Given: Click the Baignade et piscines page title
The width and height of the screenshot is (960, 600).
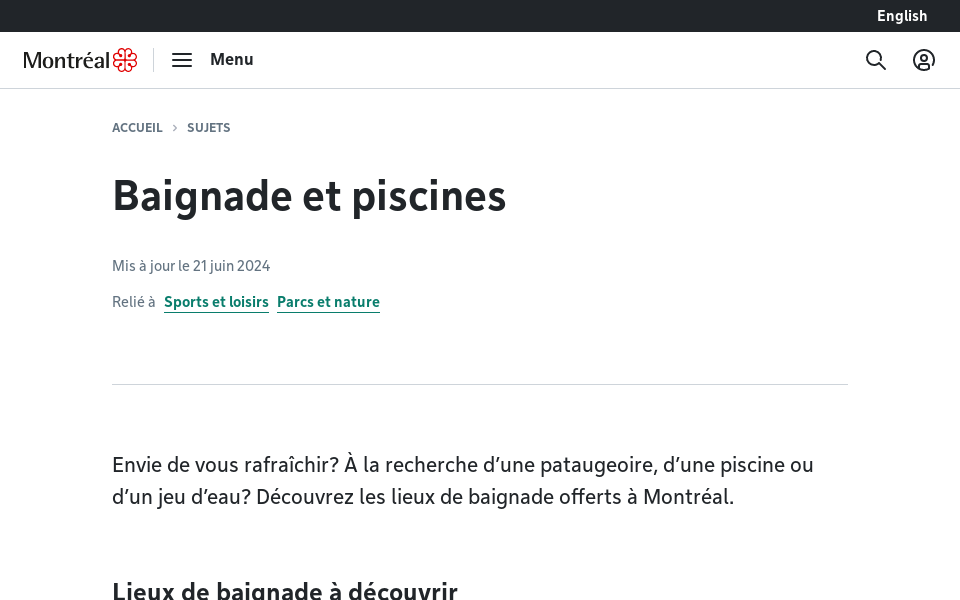Looking at the screenshot, I should [x=309, y=196].
